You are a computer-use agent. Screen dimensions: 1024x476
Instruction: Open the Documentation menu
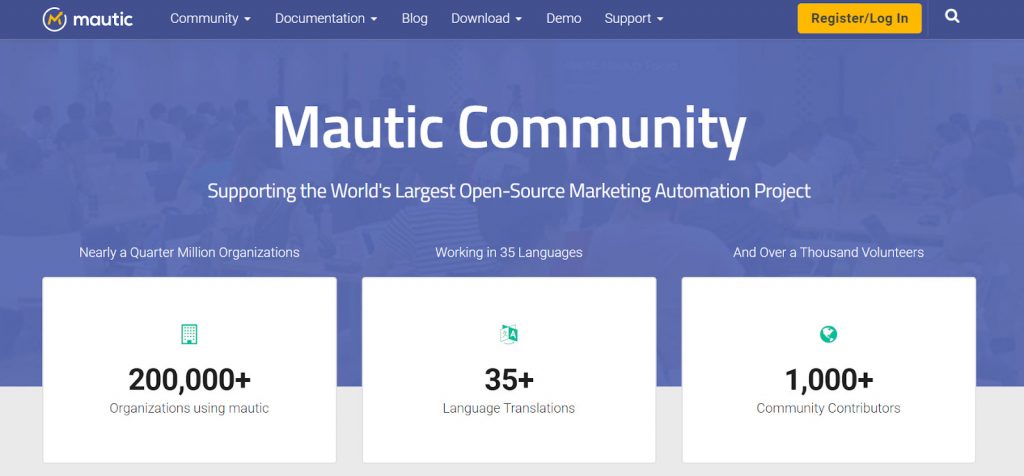point(326,18)
